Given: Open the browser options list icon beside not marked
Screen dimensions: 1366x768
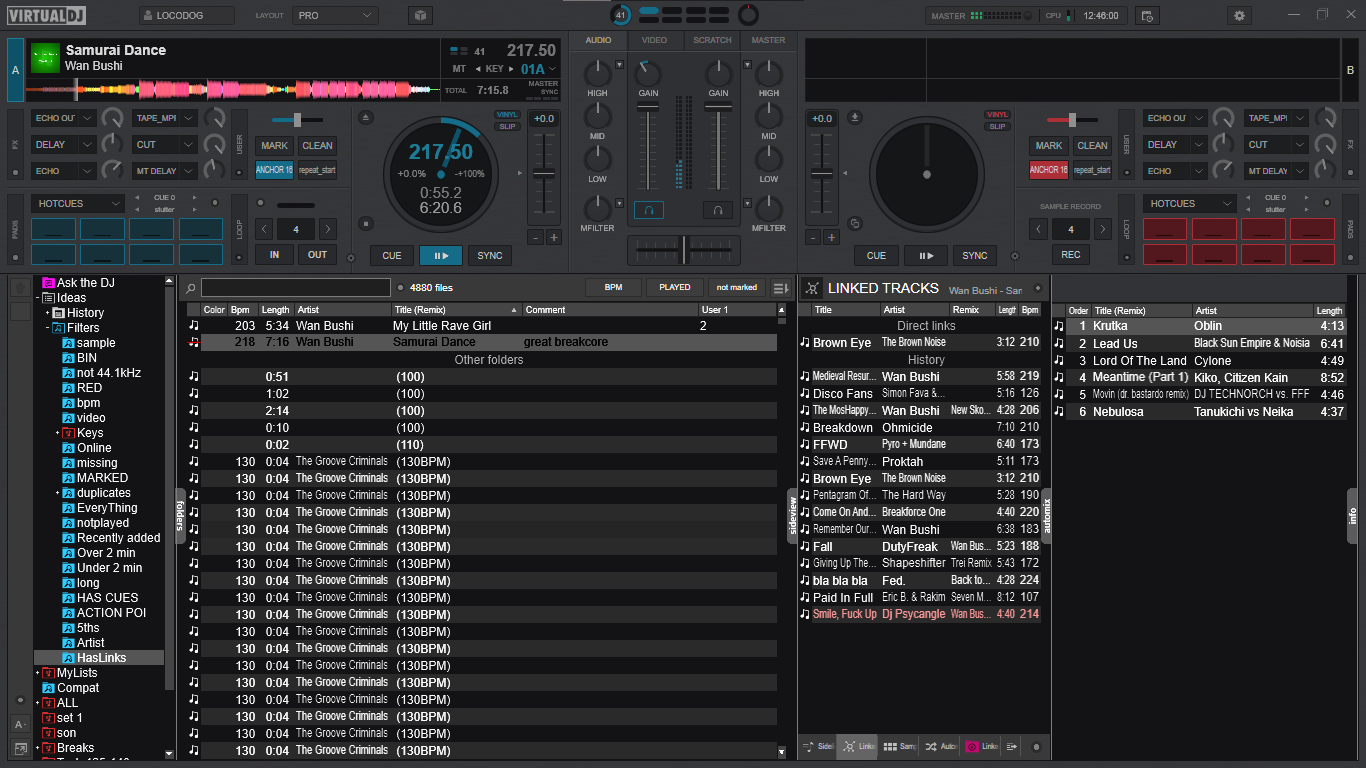Looking at the screenshot, I should [780, 288].
